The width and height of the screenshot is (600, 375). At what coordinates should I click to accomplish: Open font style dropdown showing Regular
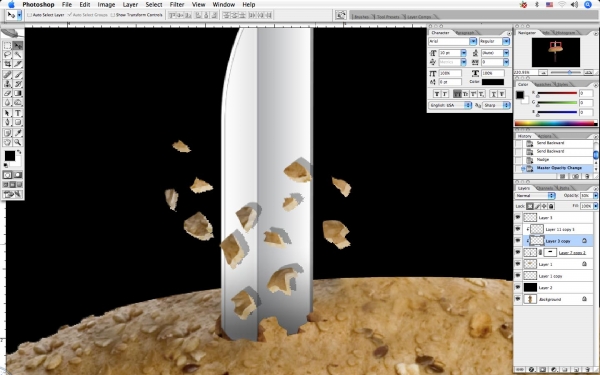pos(506,41)
